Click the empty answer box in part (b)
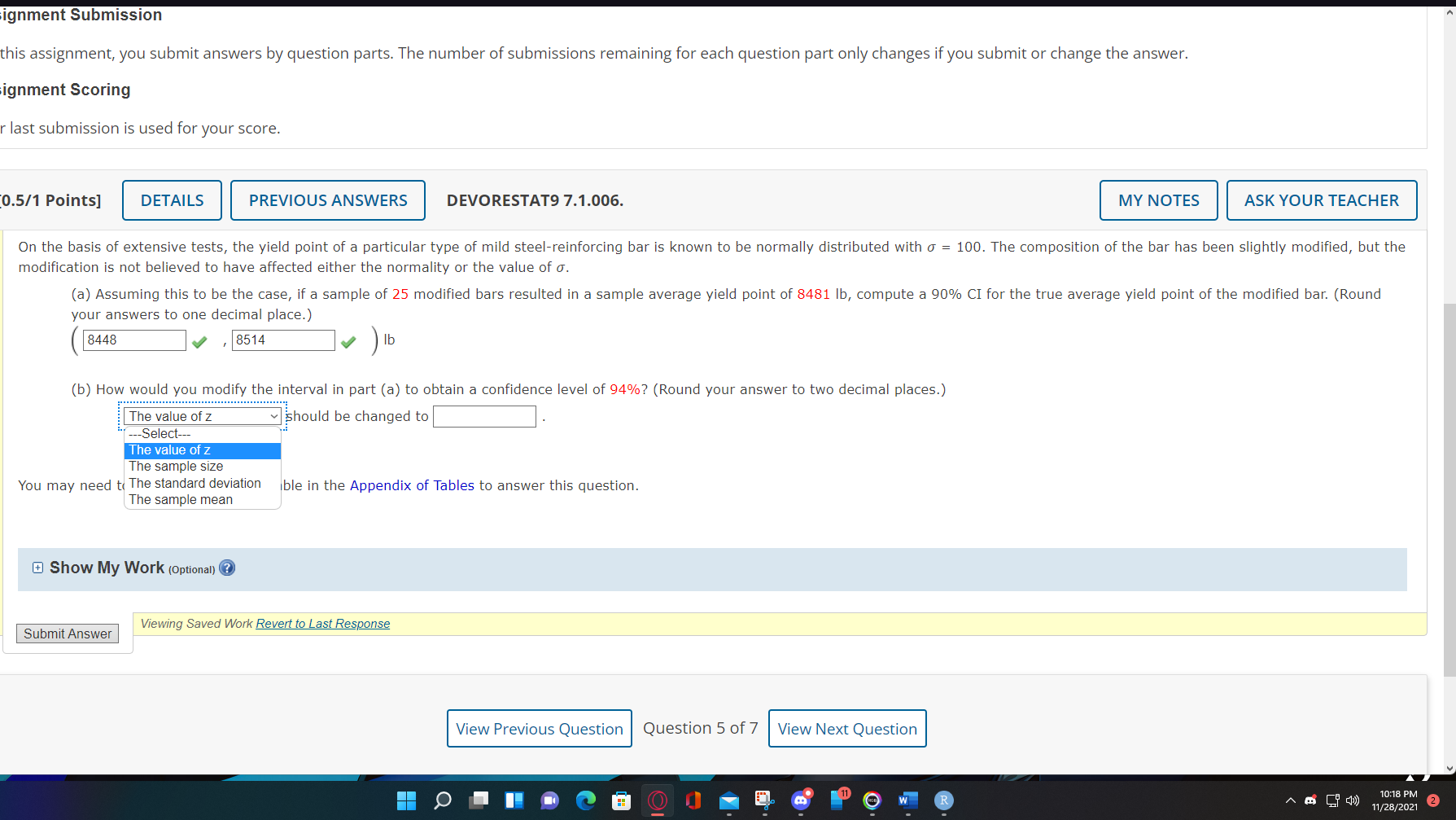Screen dimensions: 1456x820 483,416
